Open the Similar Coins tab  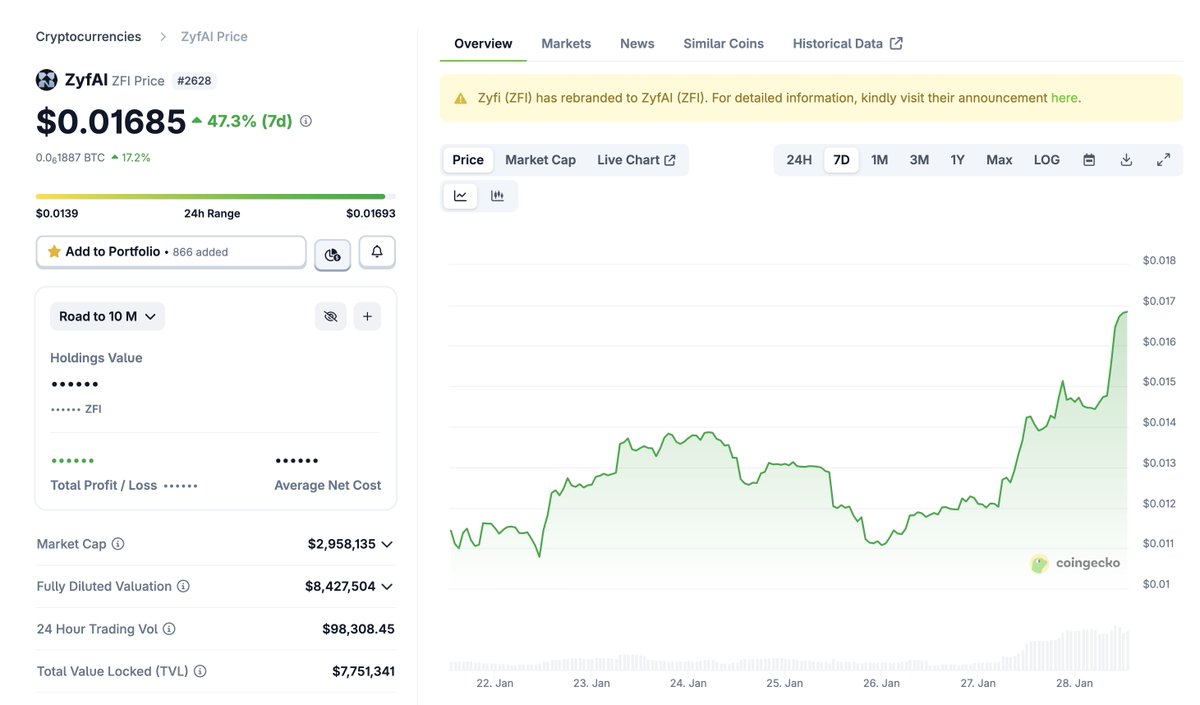pyautogui.click(x=723, y=43)
